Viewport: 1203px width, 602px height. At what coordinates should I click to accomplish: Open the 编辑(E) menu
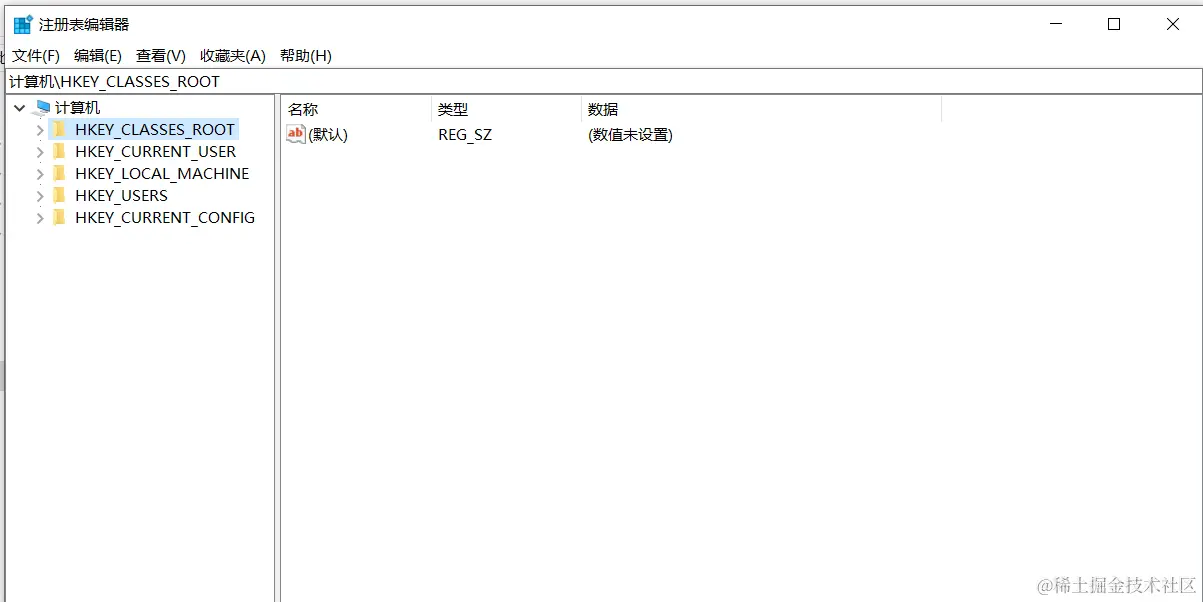pyautogui.click(x=98, y=56)
